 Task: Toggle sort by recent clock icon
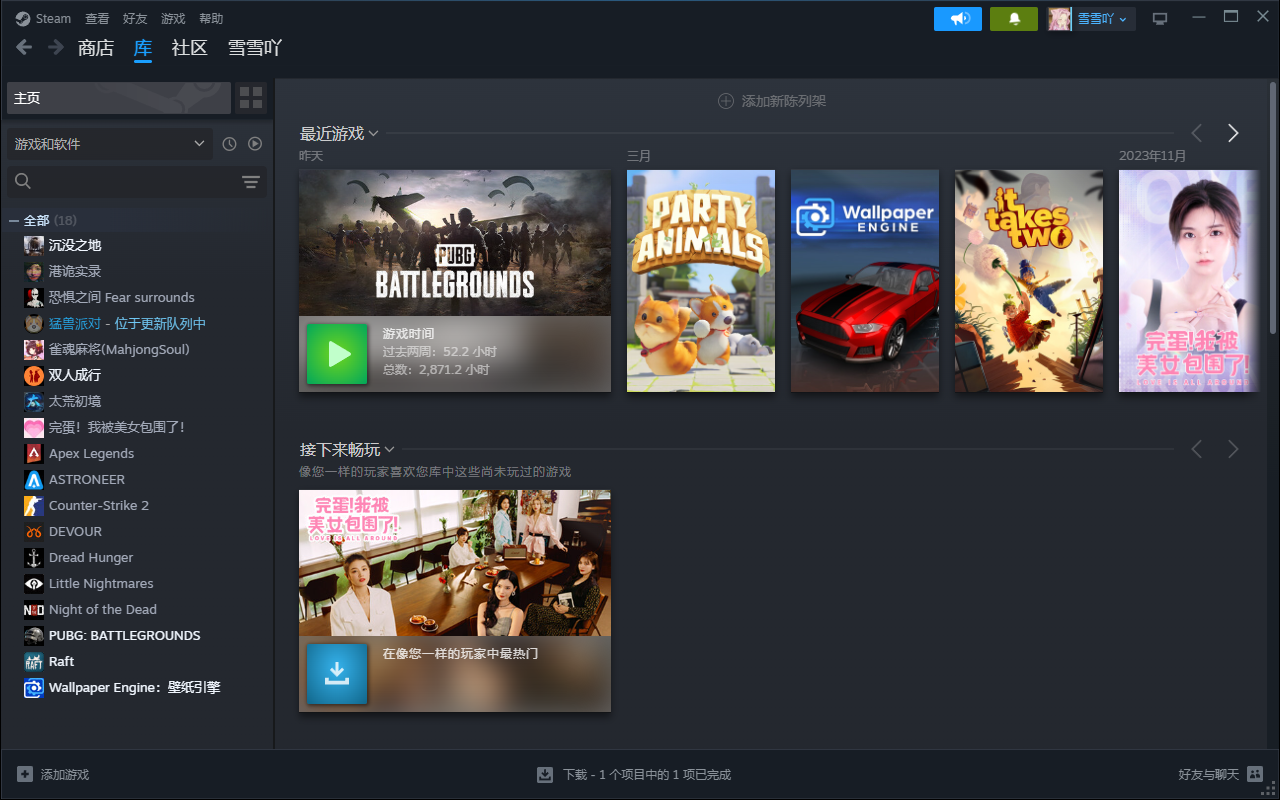coord(229,144)
